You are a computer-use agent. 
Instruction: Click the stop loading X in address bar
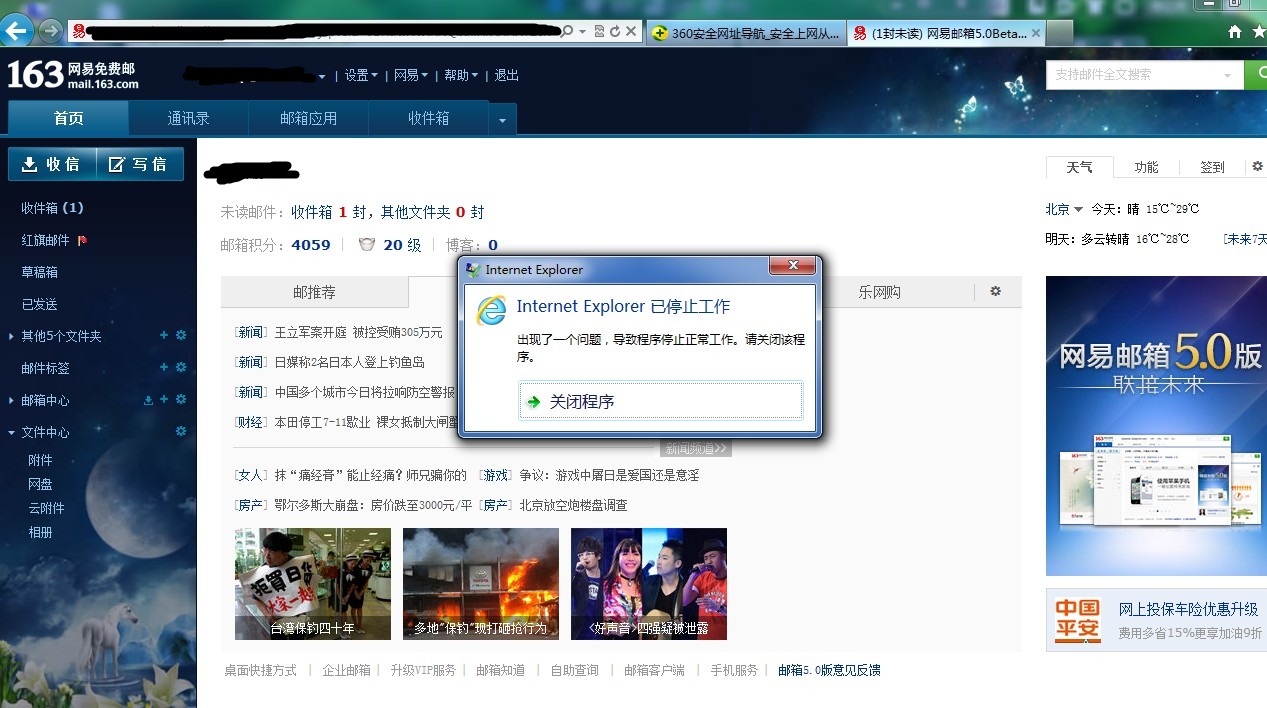630,32
